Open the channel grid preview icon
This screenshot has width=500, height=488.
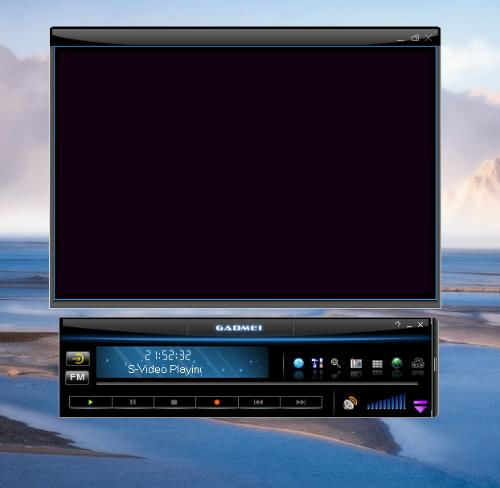(377, 364)
